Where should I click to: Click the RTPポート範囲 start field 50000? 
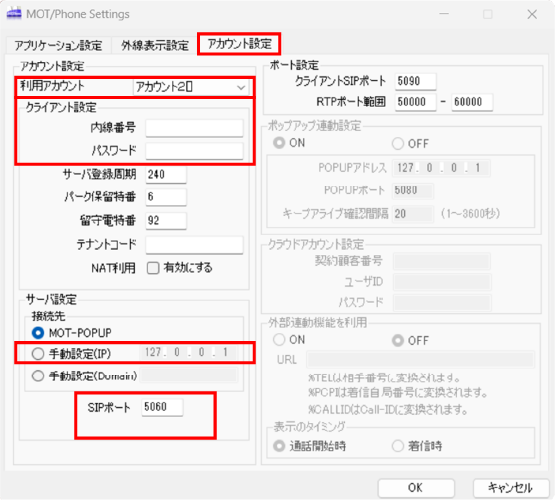pos(416,102)
